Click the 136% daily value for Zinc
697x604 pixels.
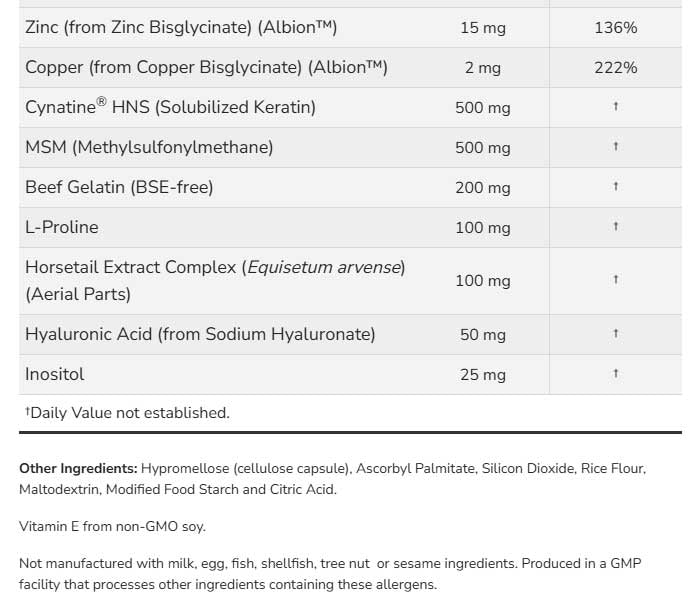615,27
